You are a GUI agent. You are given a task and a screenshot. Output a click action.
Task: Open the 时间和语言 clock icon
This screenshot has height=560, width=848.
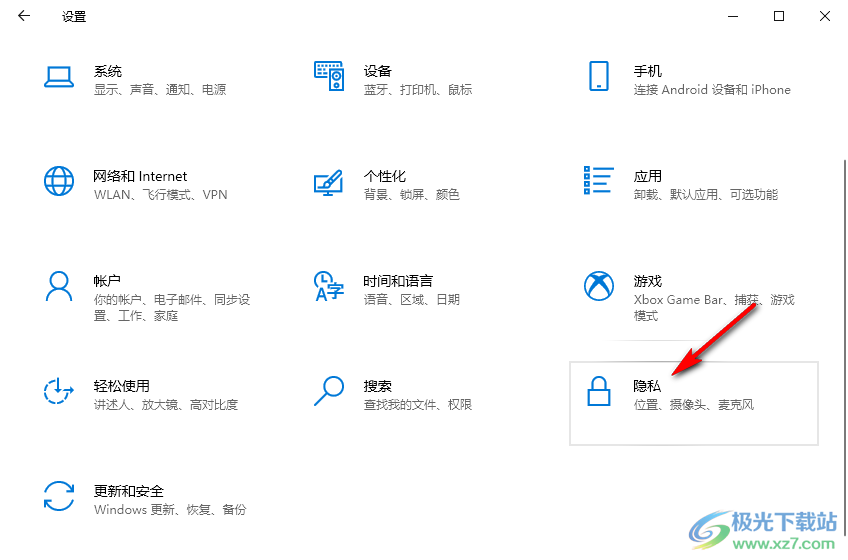pos(329,286)
